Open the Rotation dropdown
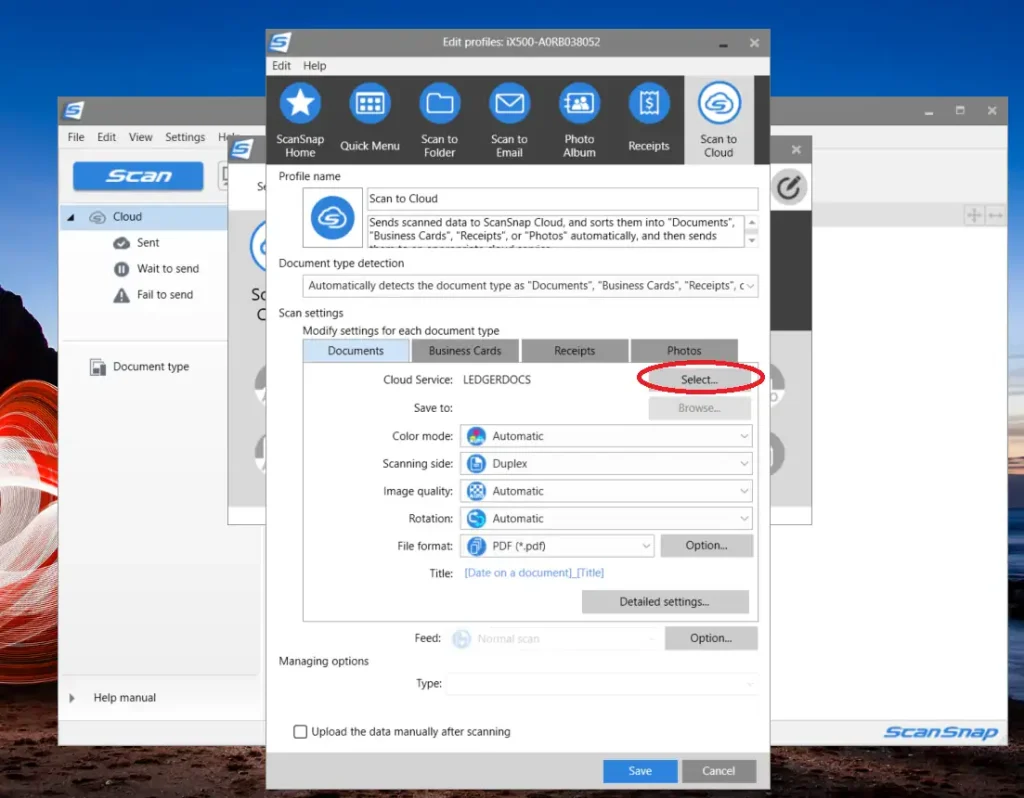The height and width of the screenshot is (798, 1024). click(x=606, y=519)
